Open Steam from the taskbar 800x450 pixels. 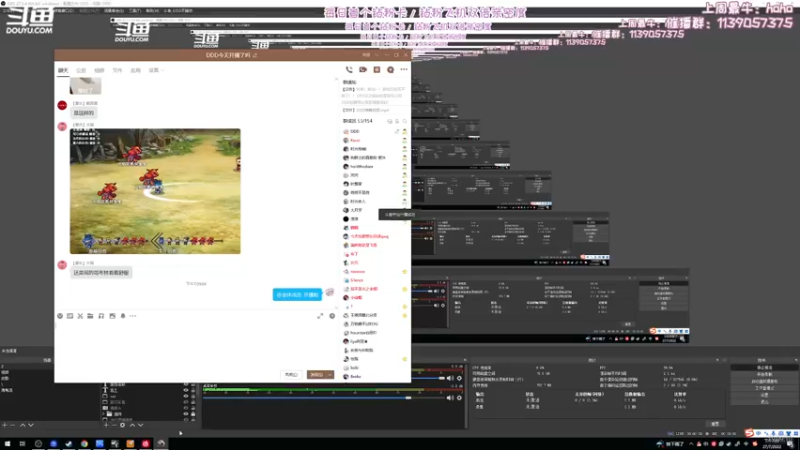(x=69, y=443)
